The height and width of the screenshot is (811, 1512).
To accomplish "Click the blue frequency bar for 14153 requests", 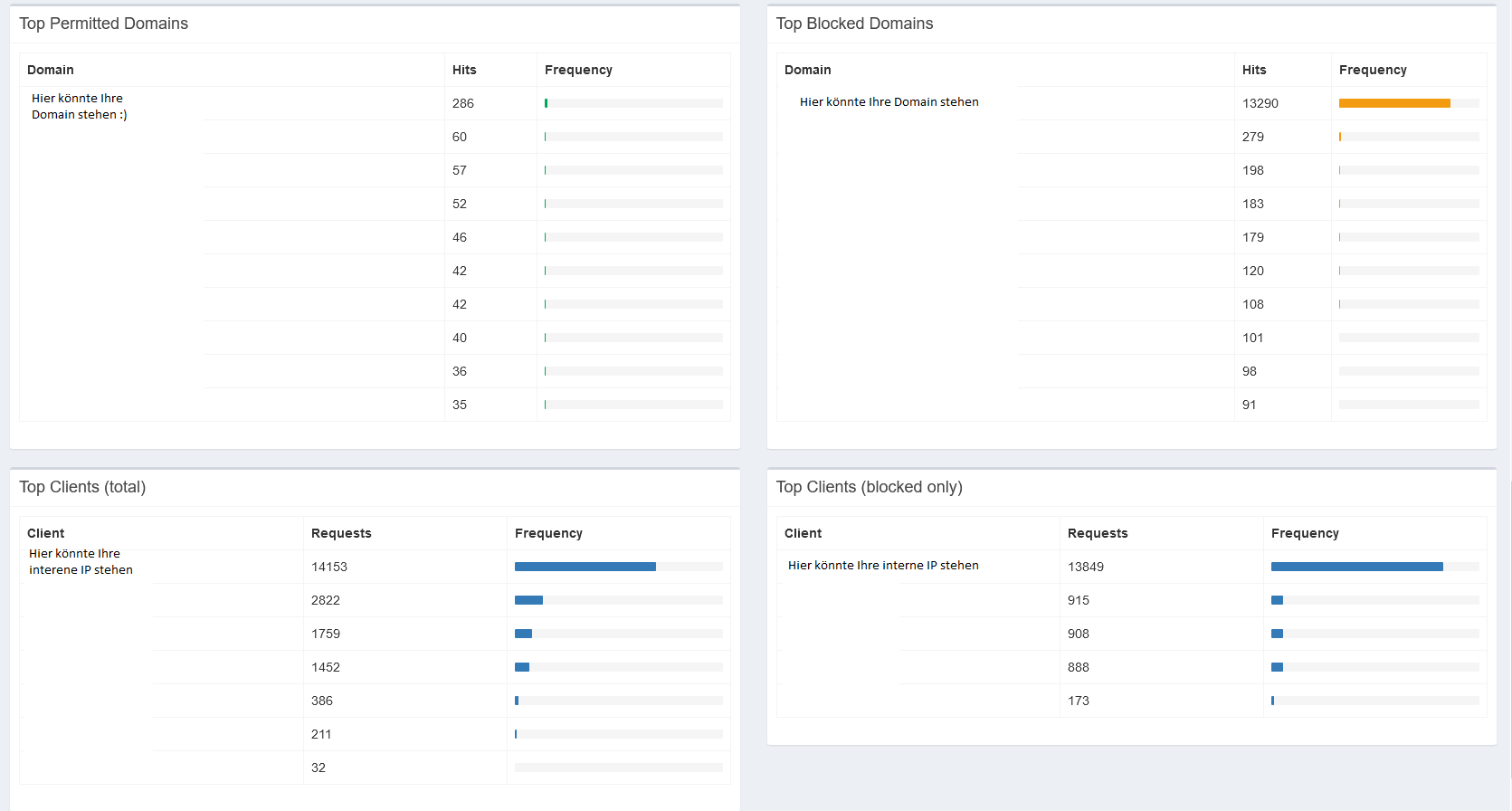I will pyautogui.click(x=585, y=567).
